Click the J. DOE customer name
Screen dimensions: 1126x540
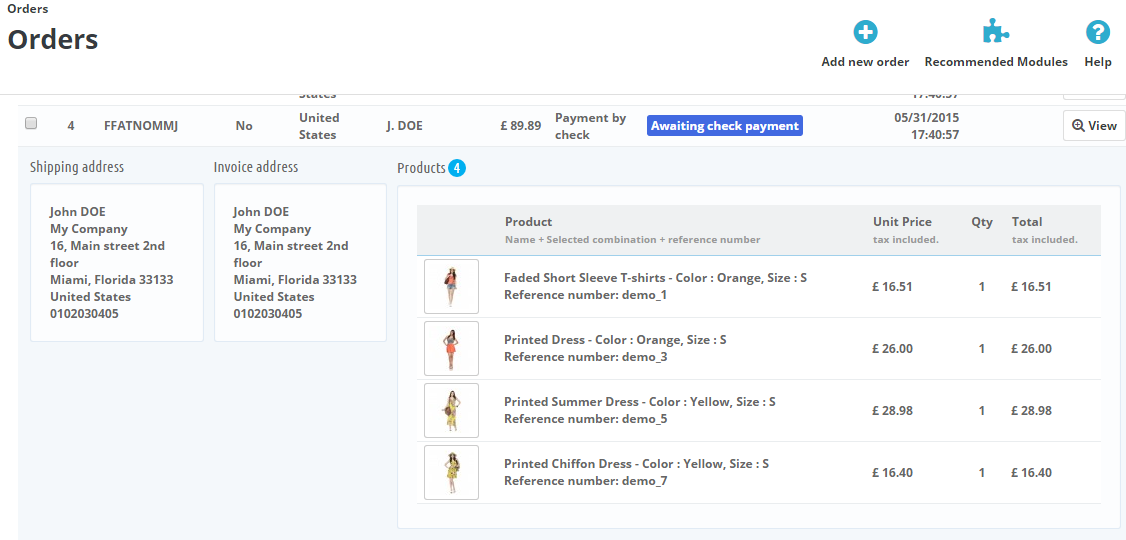click(404, 126)
